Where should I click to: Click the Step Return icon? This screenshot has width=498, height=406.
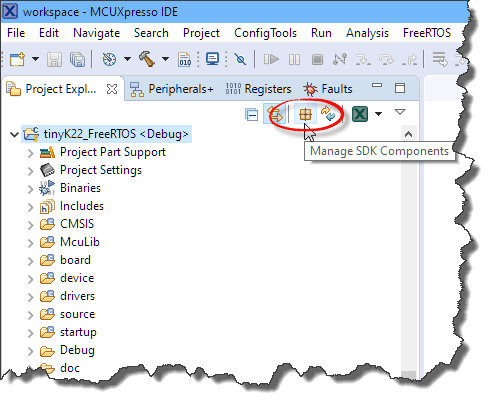(x=409, y=60)
